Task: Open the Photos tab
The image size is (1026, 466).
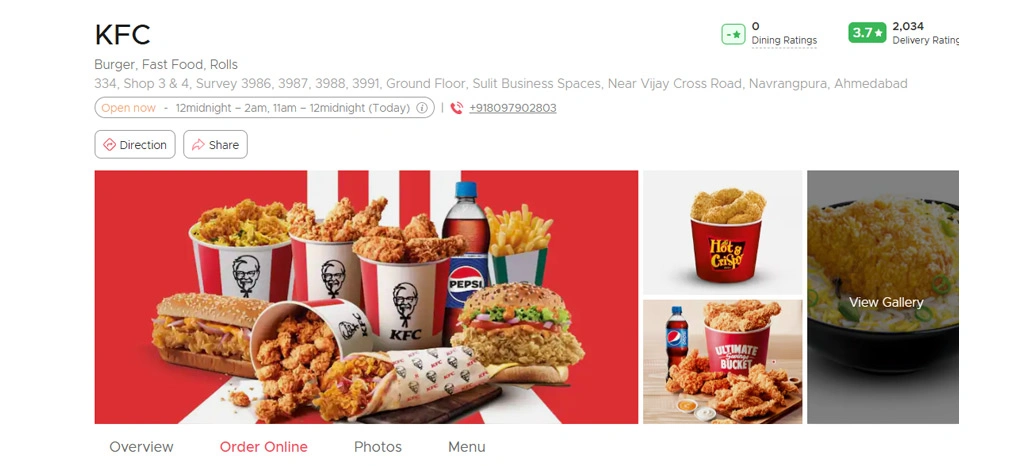Action: point(378,447)
